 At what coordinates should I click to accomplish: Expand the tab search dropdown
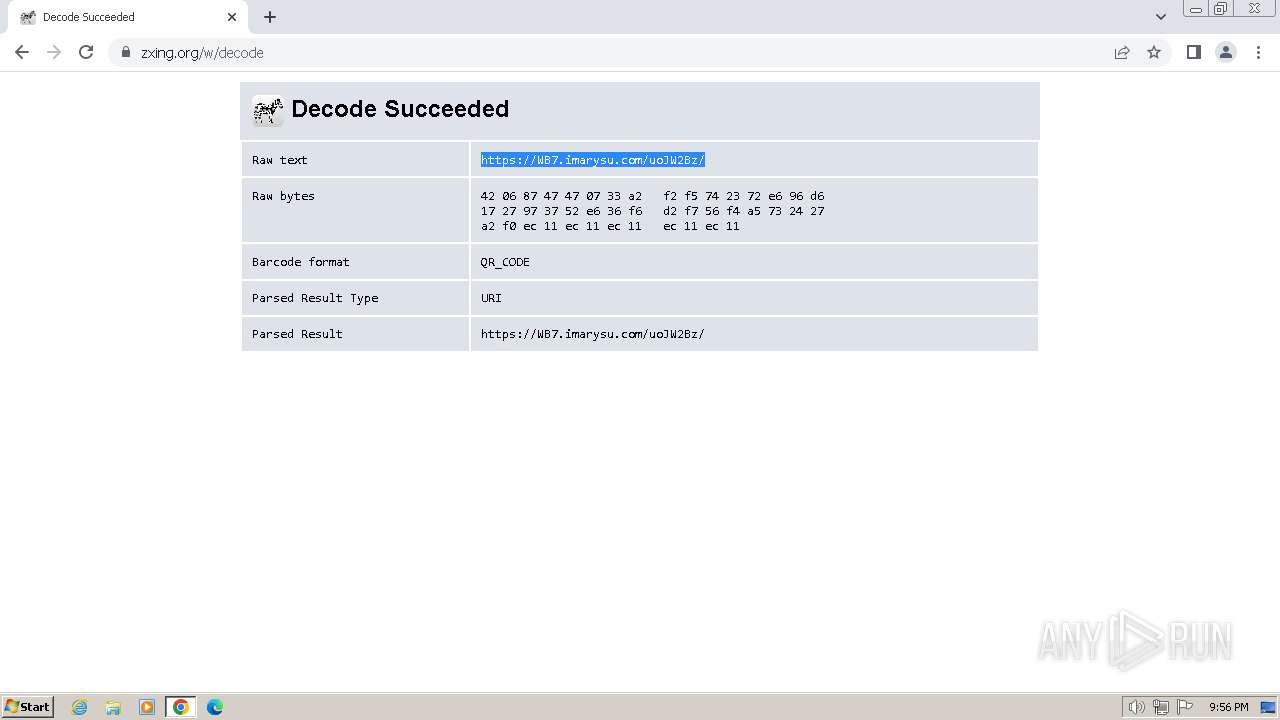pyautogui.click(x=1160, y=17)
